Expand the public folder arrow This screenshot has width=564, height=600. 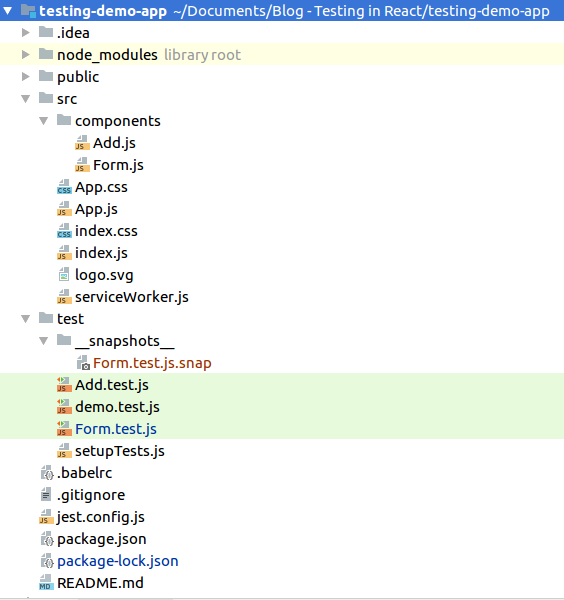[x=25, y=77]
